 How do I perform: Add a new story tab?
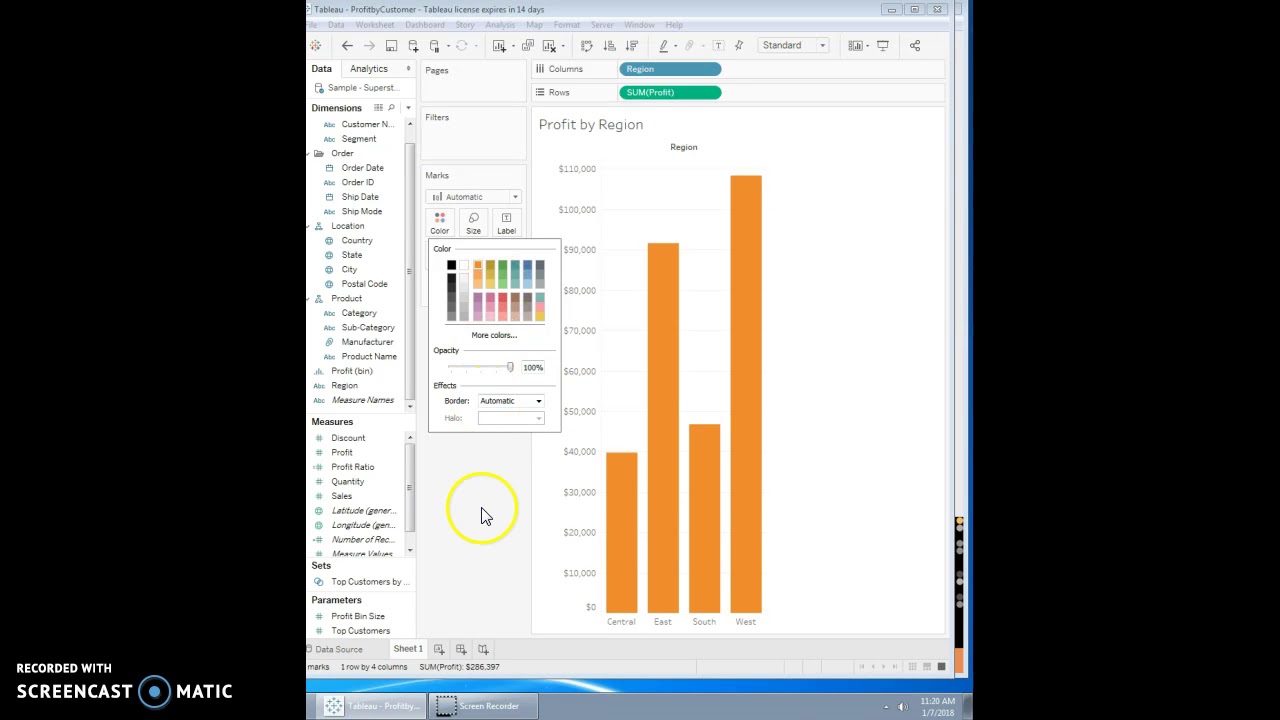483,649
